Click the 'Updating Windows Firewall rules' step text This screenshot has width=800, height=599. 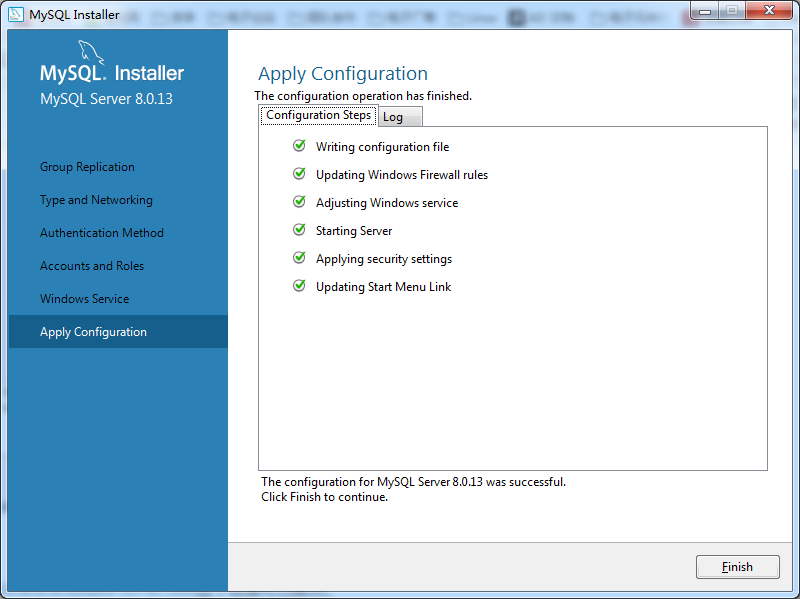click(x=402, y=175)
